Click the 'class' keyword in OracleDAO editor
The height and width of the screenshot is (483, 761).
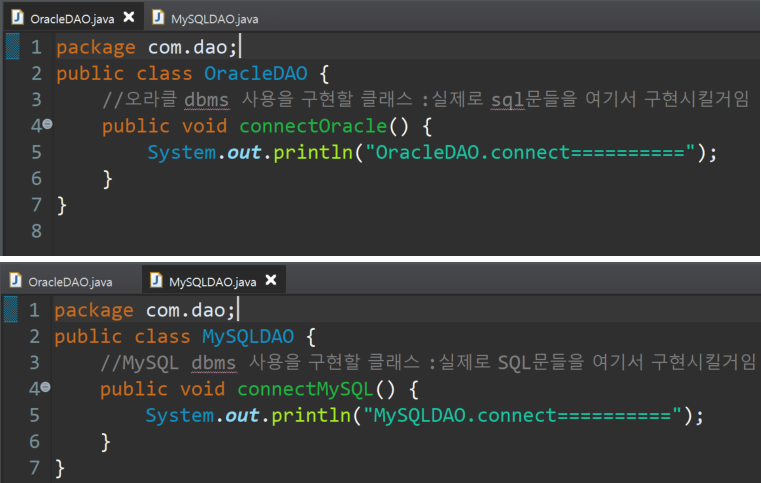pyautogui.click(x=165, y=73)
